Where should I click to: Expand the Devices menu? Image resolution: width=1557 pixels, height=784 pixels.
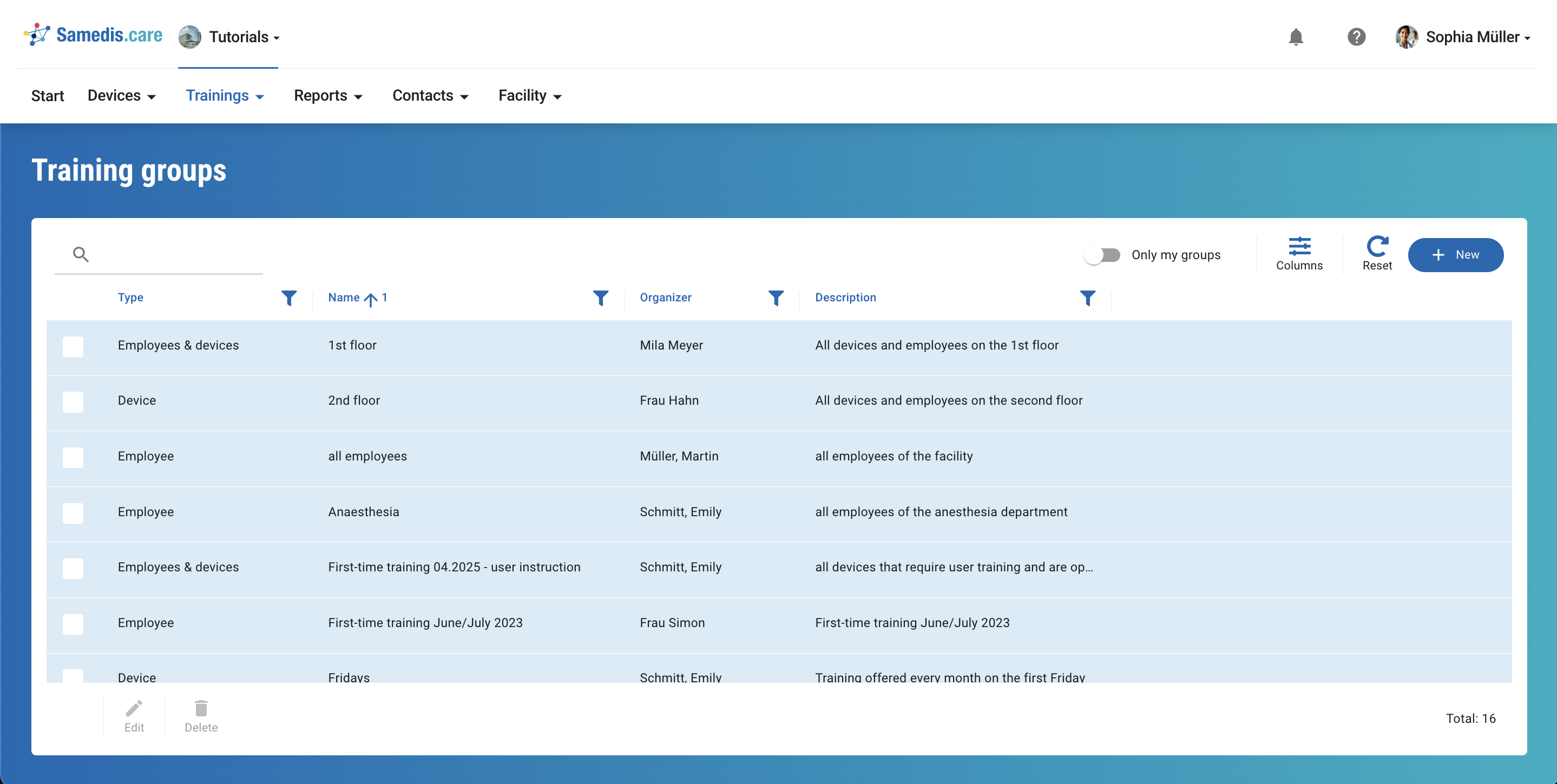(x=121, y=96)
